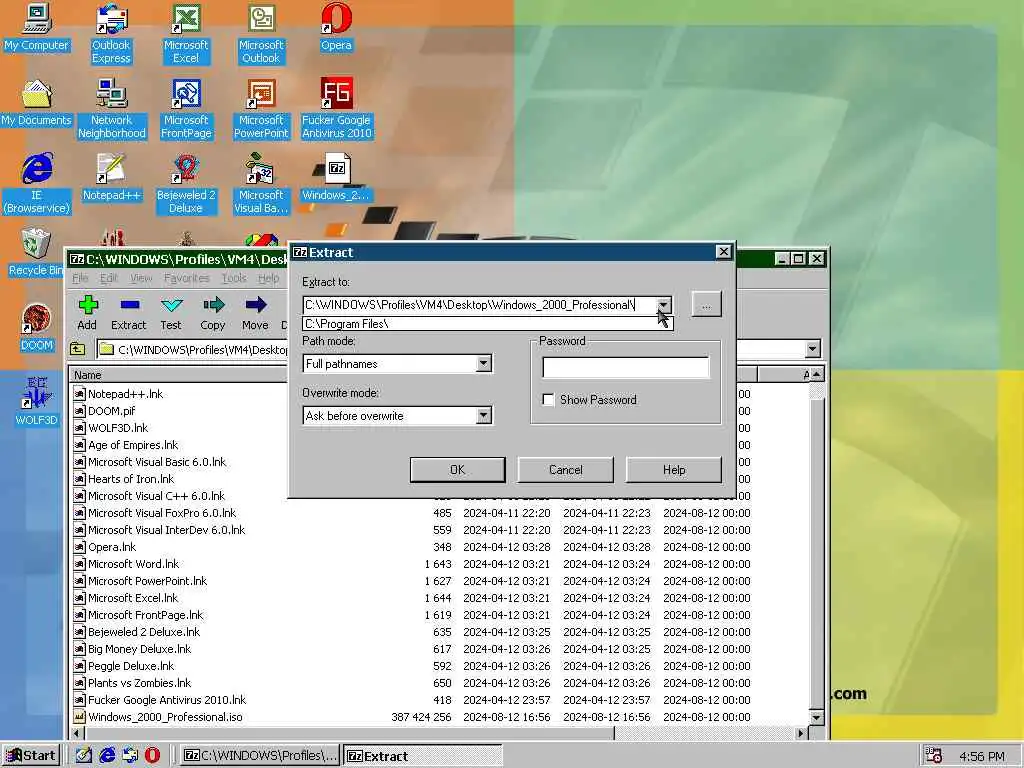Viewport: 1024px width, 768px height.
Task: Select Opera desktop icon
Action: click(x=336, y=28)
